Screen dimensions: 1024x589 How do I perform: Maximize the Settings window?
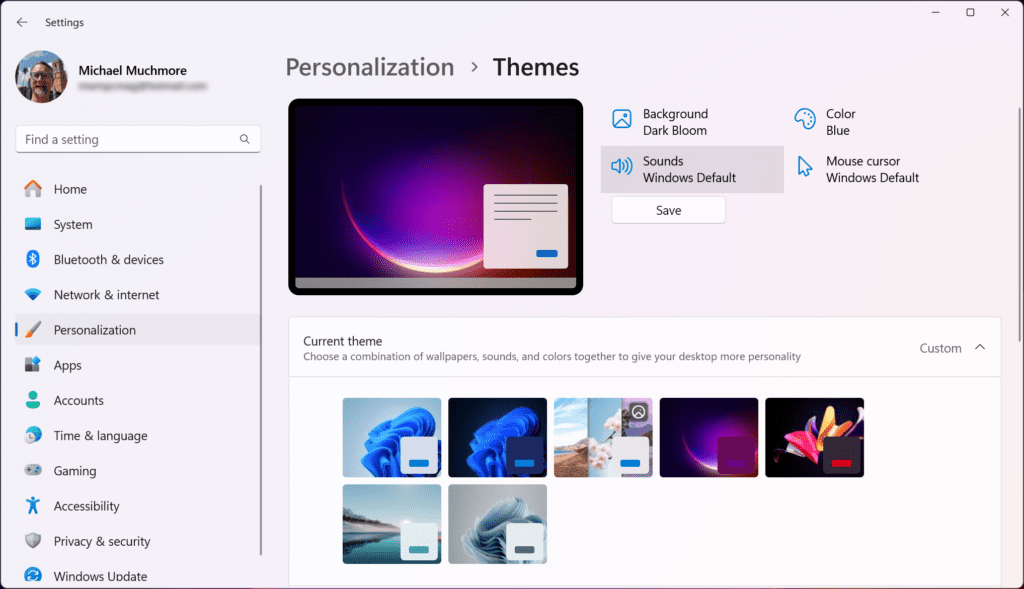click(x=970, y=12)
